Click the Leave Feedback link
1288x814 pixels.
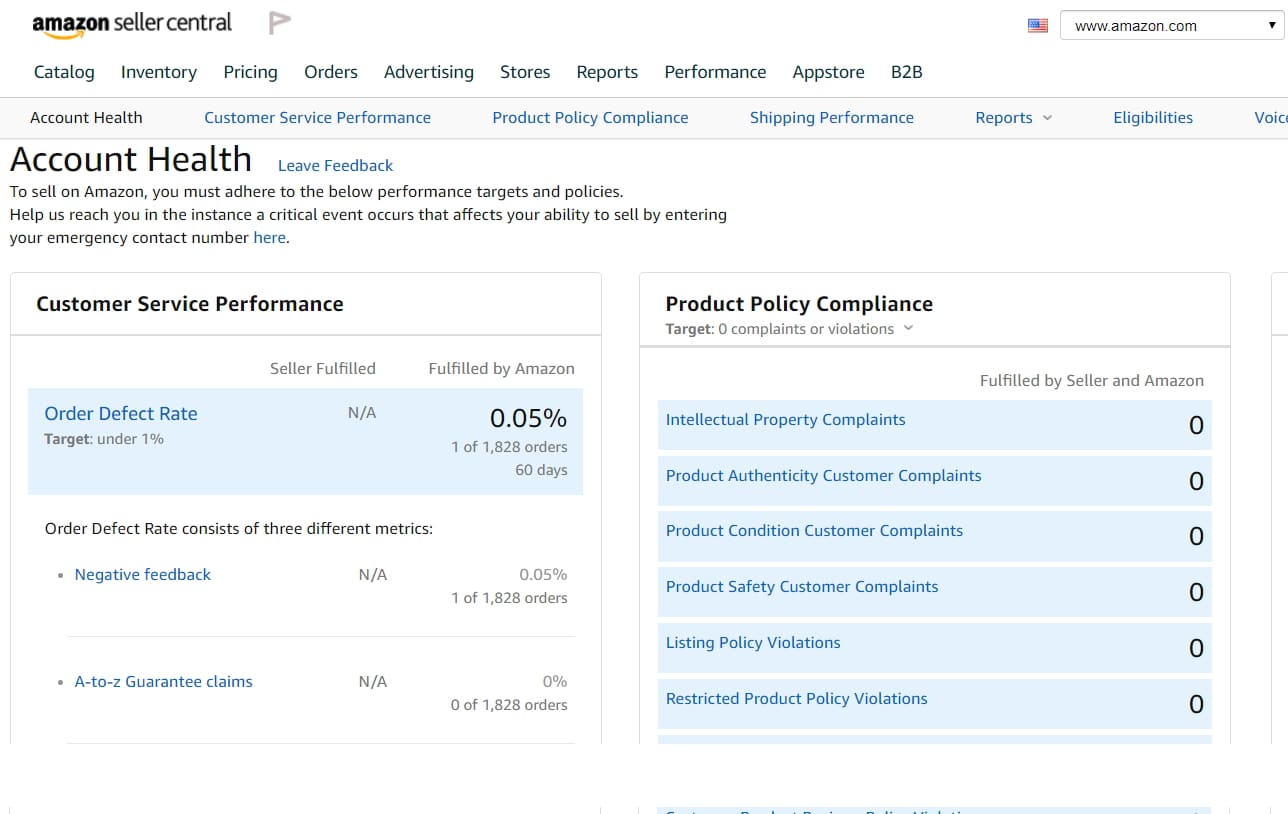(335, 166)
